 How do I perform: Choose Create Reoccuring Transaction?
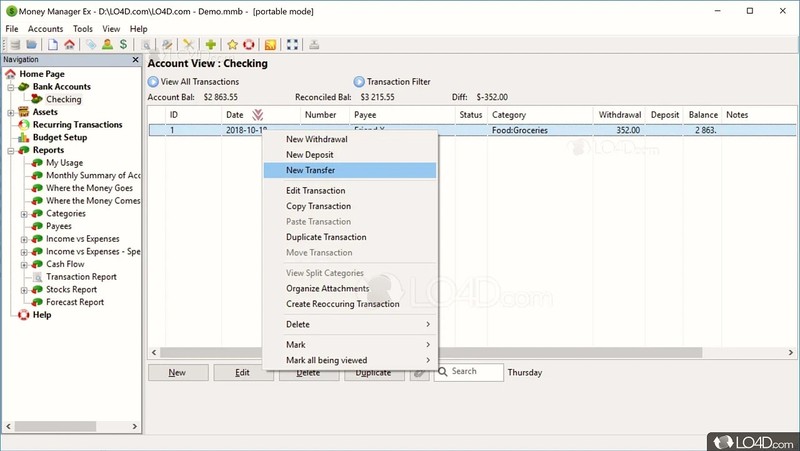point(350,304)
